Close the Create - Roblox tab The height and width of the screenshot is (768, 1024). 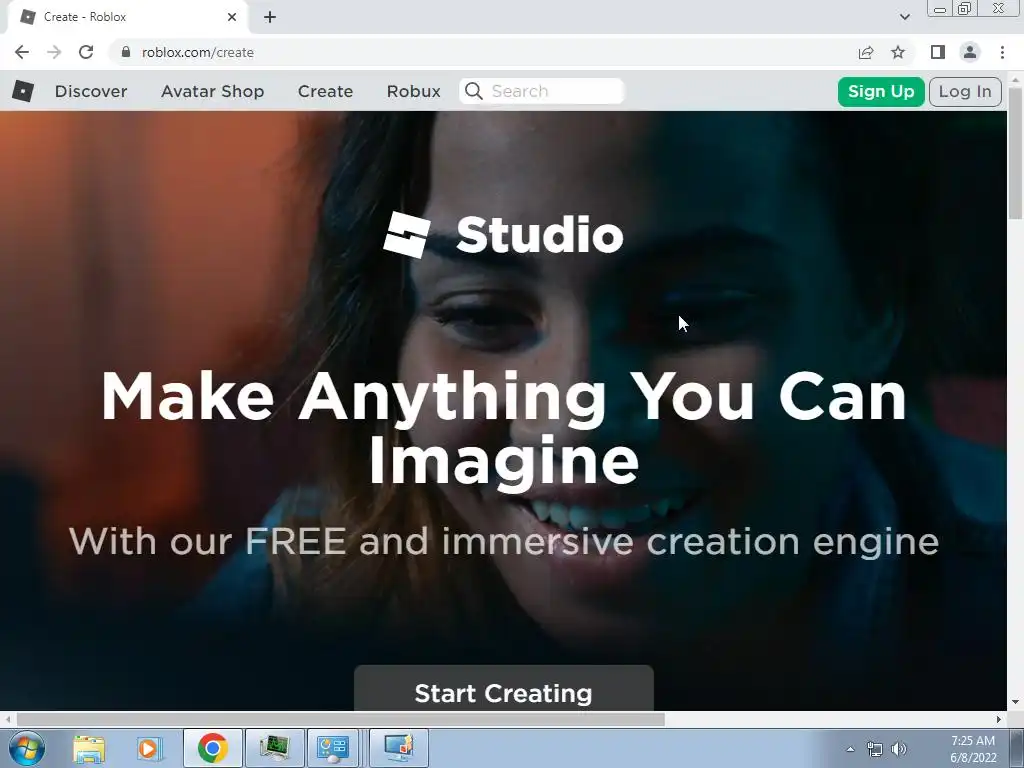[x=232, y=17]
